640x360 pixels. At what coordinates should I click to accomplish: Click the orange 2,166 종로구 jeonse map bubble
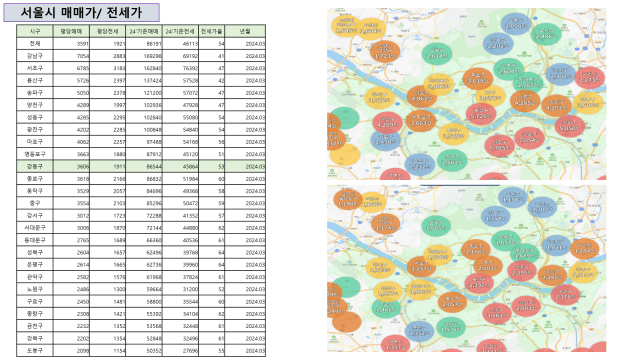(x=476, y=249)
